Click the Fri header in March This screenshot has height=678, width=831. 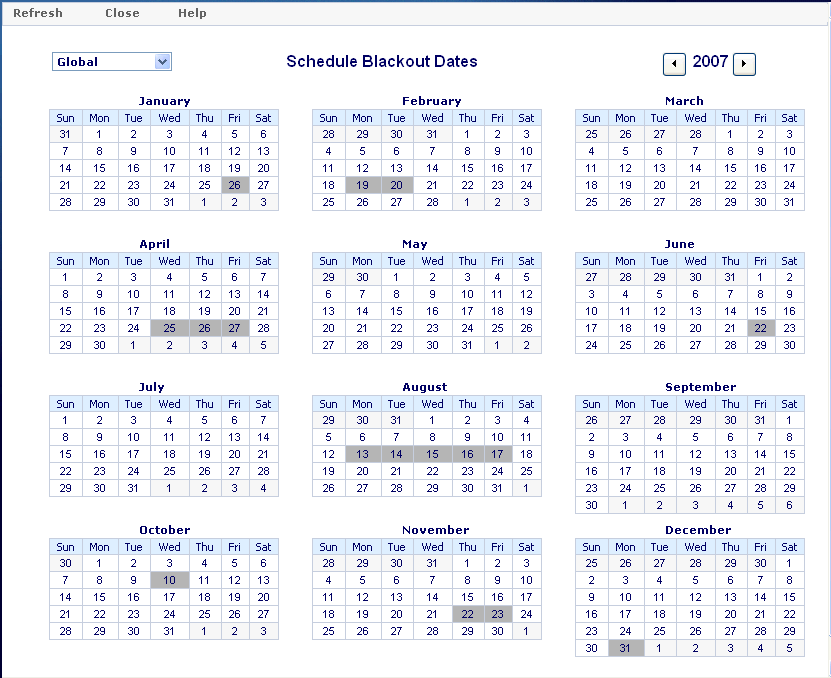pos(761,118)
